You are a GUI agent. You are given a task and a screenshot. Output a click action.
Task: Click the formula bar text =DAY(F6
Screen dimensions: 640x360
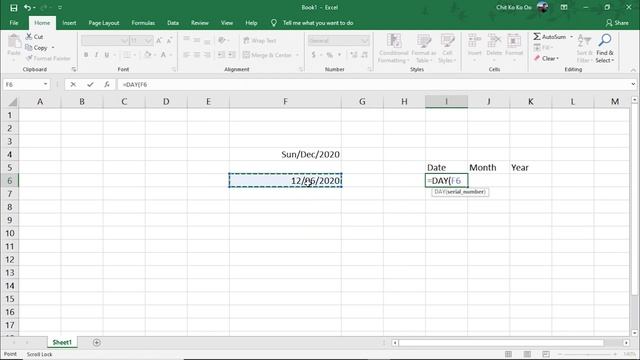pos(135,84)
